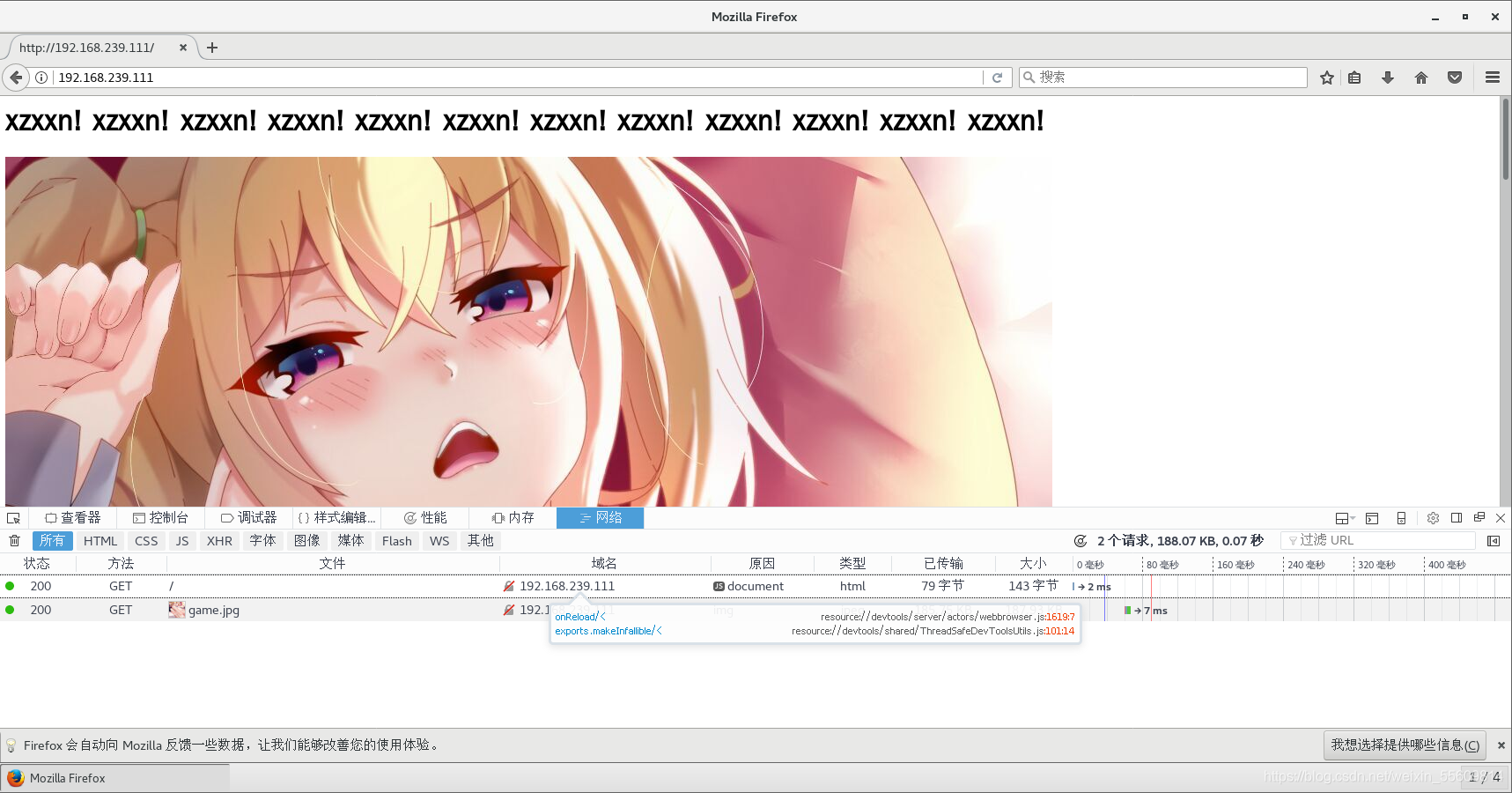Viewport: 1512px width, 793px height.
Task: Open the exports.makeInfallible stack frame link
Action: [608, 631]
